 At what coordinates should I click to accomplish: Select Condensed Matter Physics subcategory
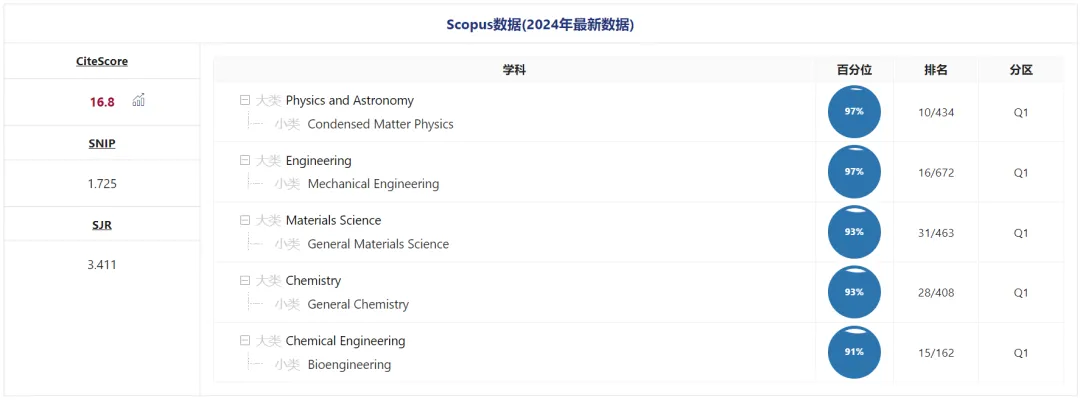point(380,124)
